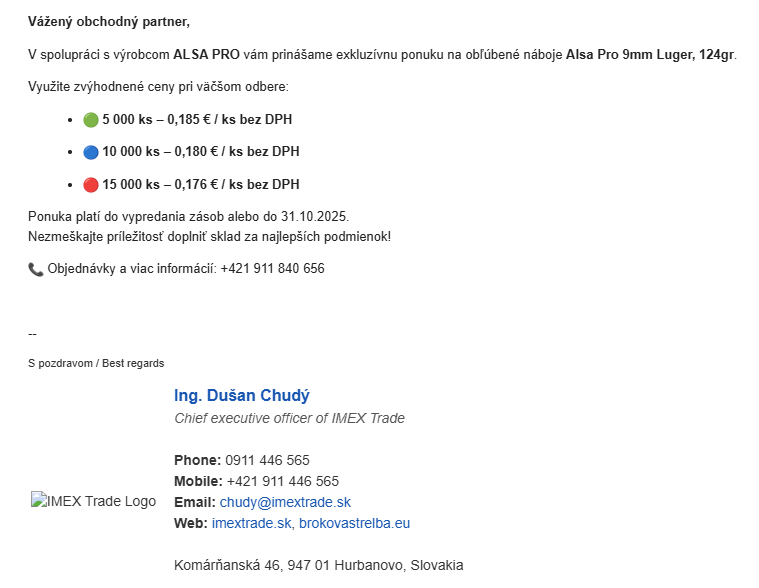Click the IMEX Trade Logo image placeholder
Image resolution: width=759 pixels, height=588 pixels.
point(93,501)
